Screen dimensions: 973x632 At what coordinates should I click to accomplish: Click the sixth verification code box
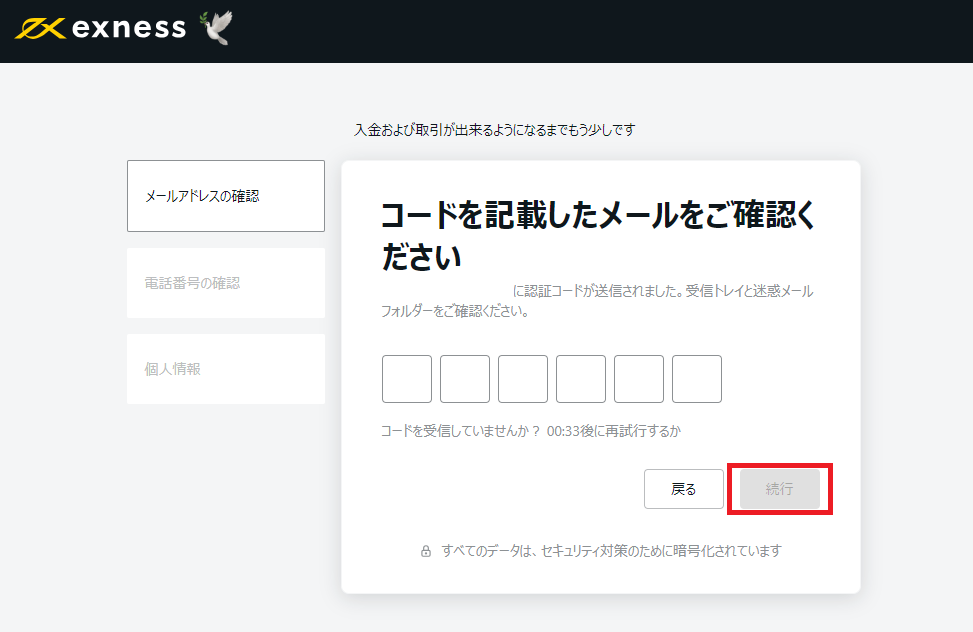click(x=697, y=379)
